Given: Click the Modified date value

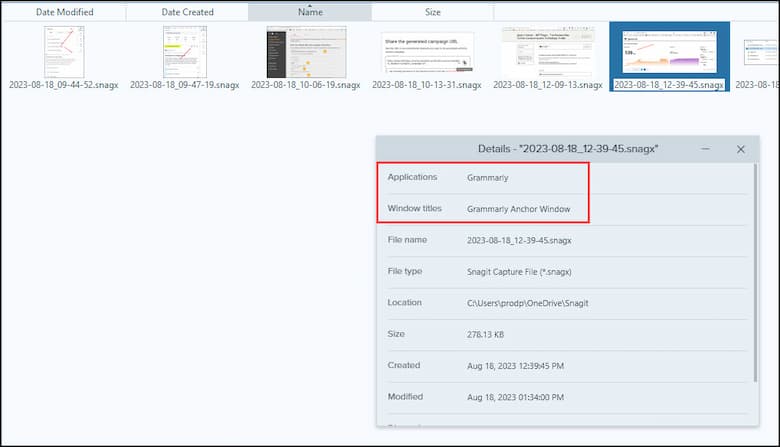Looking at the screenshot, I should pyautogui.click(x=515, y=397).
